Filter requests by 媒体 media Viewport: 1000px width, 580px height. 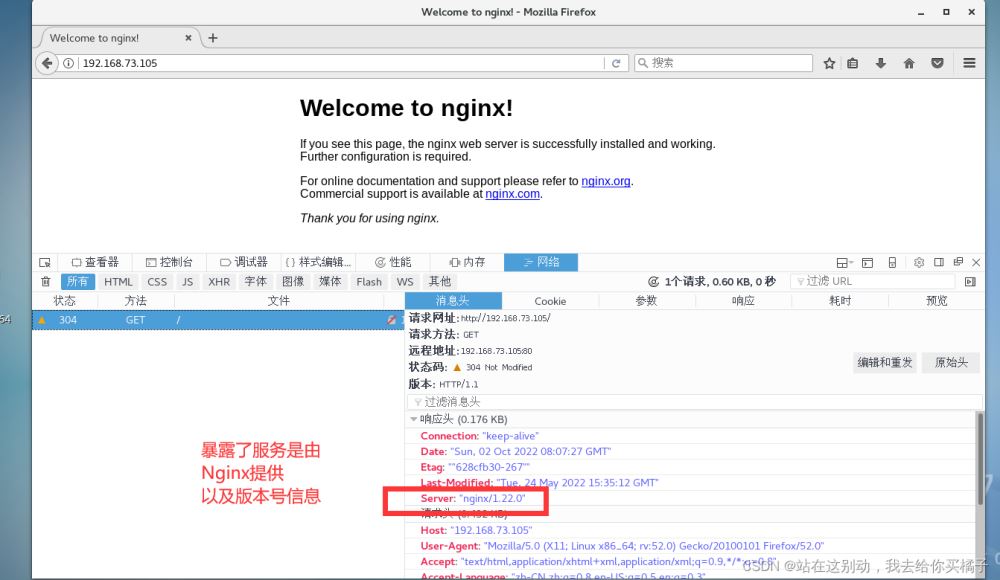coord(330,281)
